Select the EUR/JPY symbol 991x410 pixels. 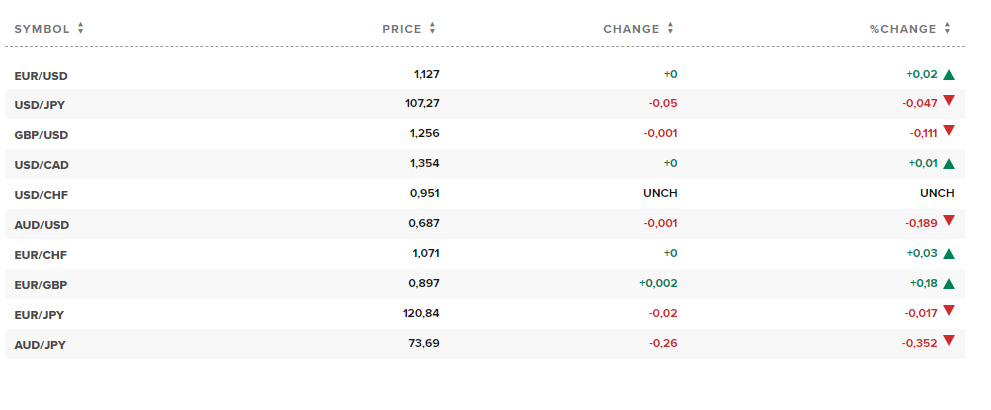39,315
